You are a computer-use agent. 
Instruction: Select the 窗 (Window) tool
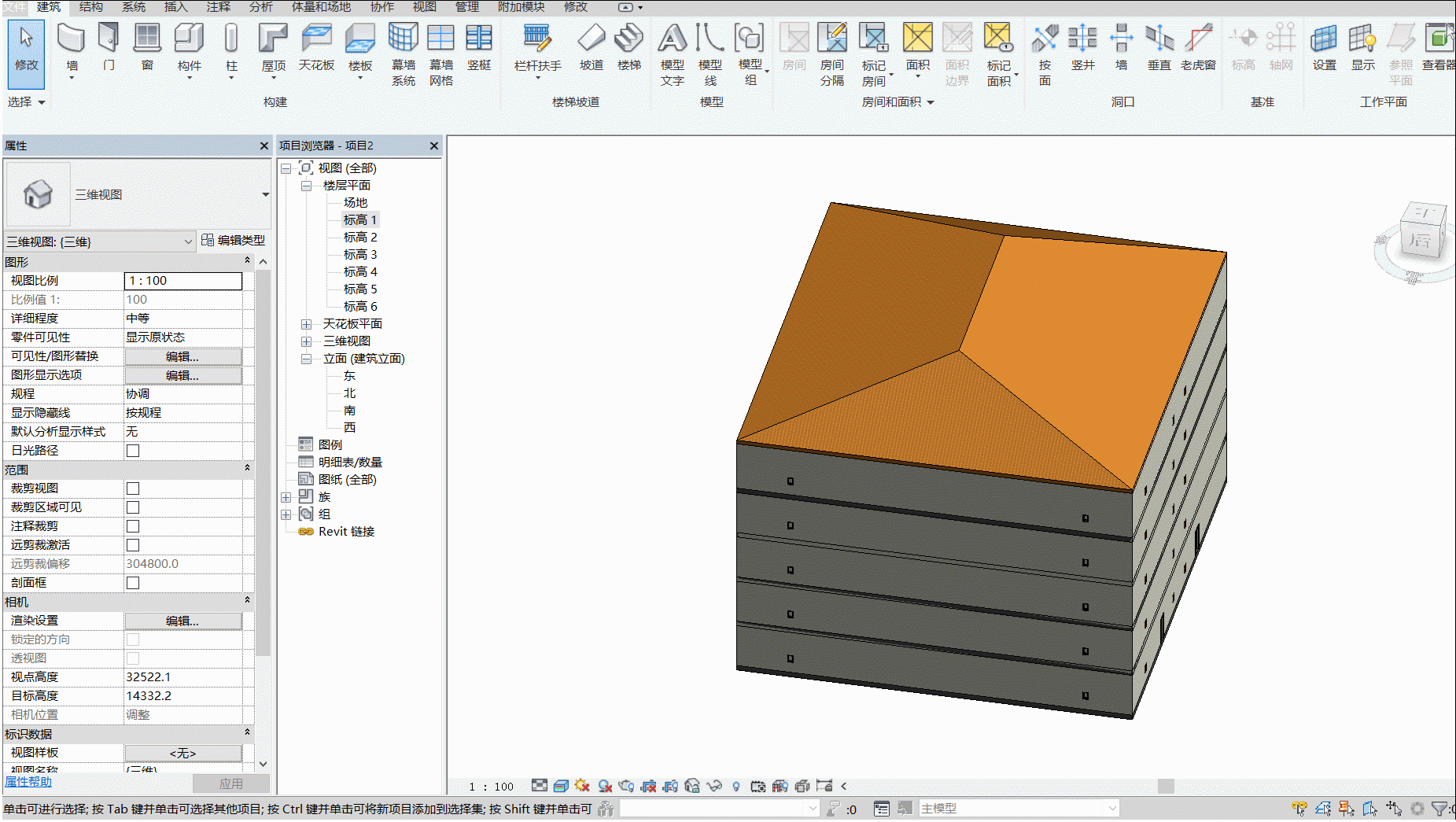[147, 47]
